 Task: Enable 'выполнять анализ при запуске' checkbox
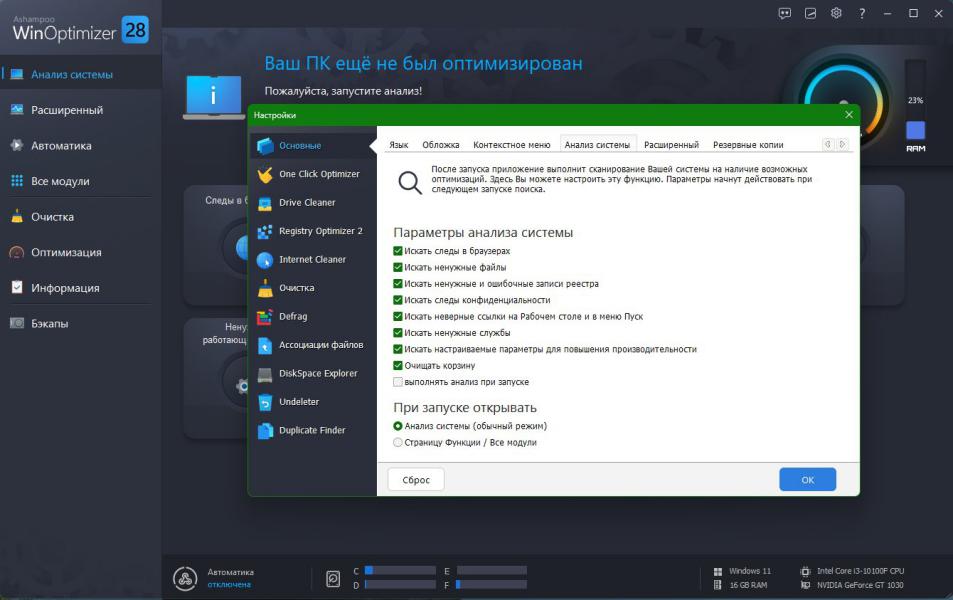coord(398,382)
